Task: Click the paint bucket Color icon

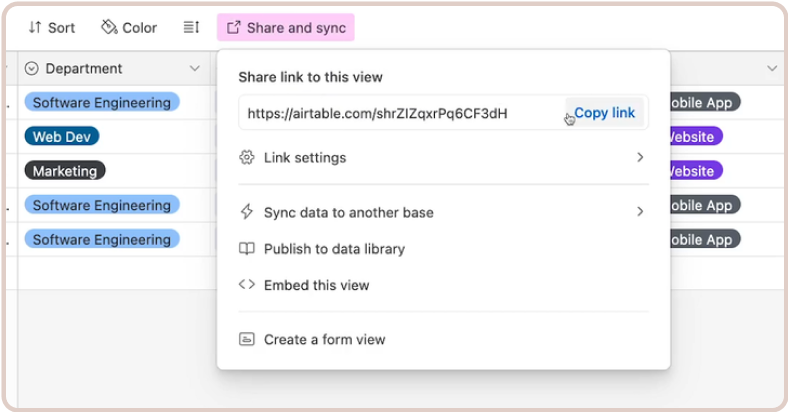Action: pos(109,28)
